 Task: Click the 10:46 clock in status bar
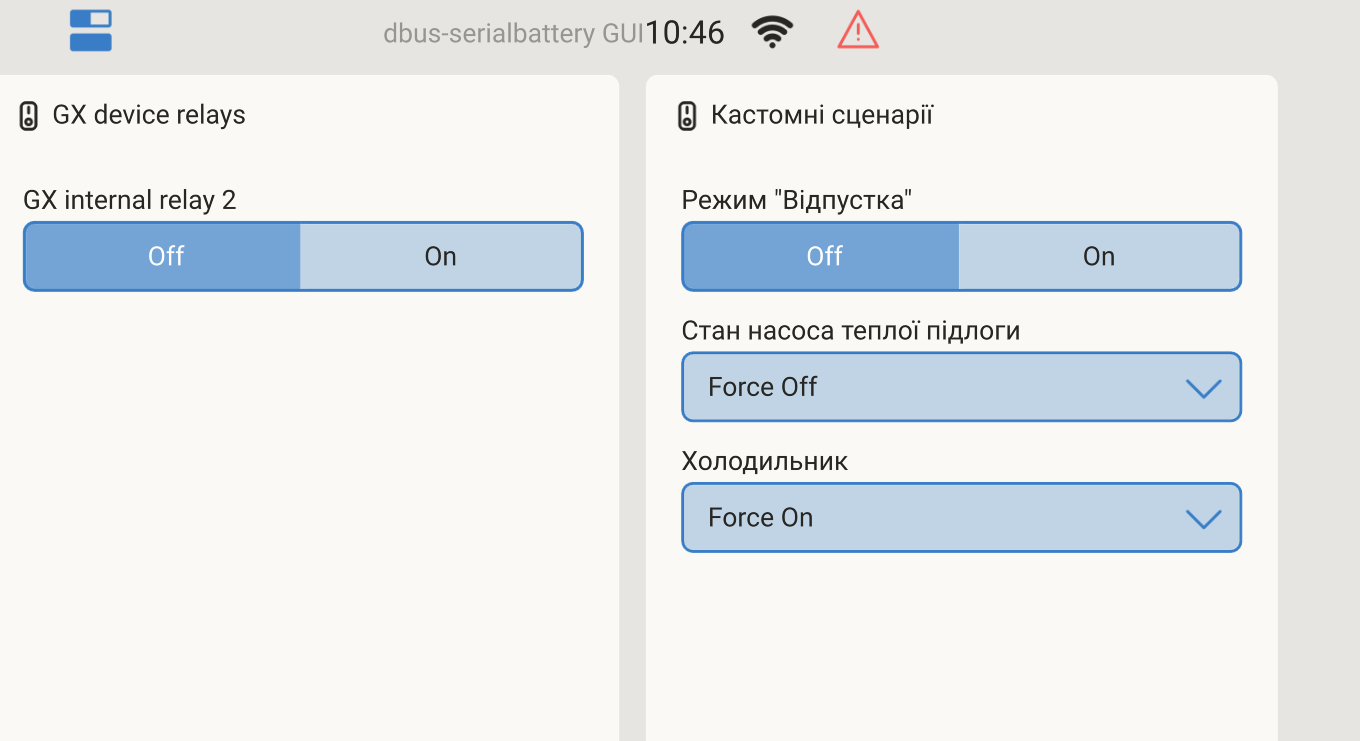pyautogui.click(x=684, y=33)
